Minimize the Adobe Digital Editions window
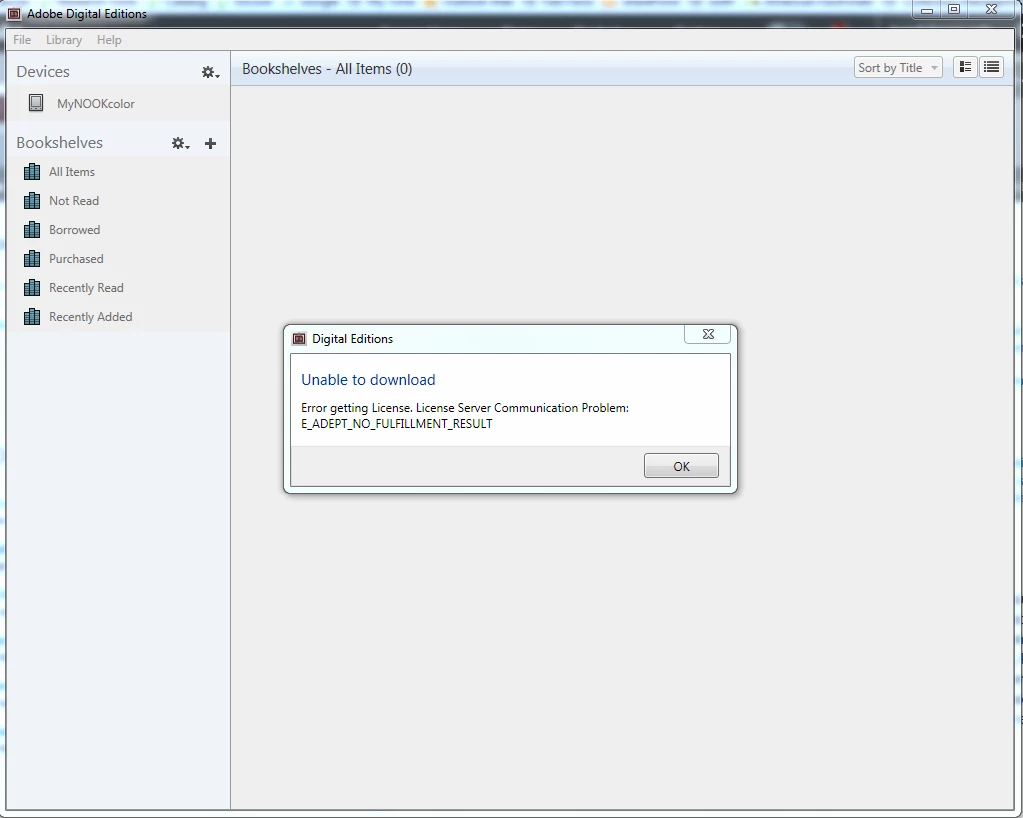Viewport: 1023px width, 818px height. point(926,10)
